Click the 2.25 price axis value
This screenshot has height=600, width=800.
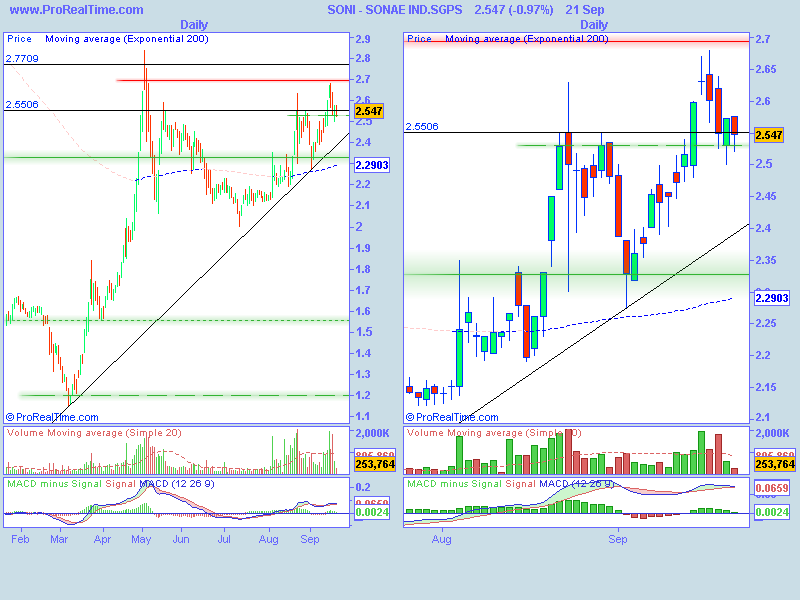point(766,323)
